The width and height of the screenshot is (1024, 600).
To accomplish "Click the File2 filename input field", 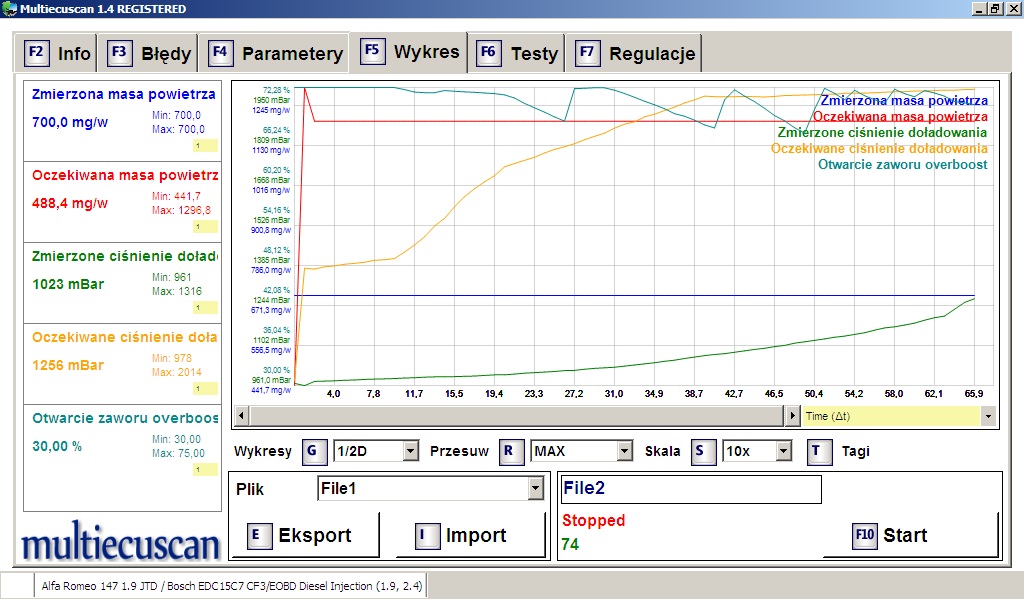I will [690, 489].
